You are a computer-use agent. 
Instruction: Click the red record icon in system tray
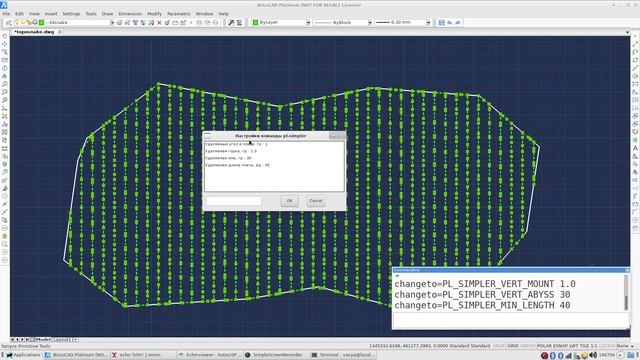(x=544, y=355)
